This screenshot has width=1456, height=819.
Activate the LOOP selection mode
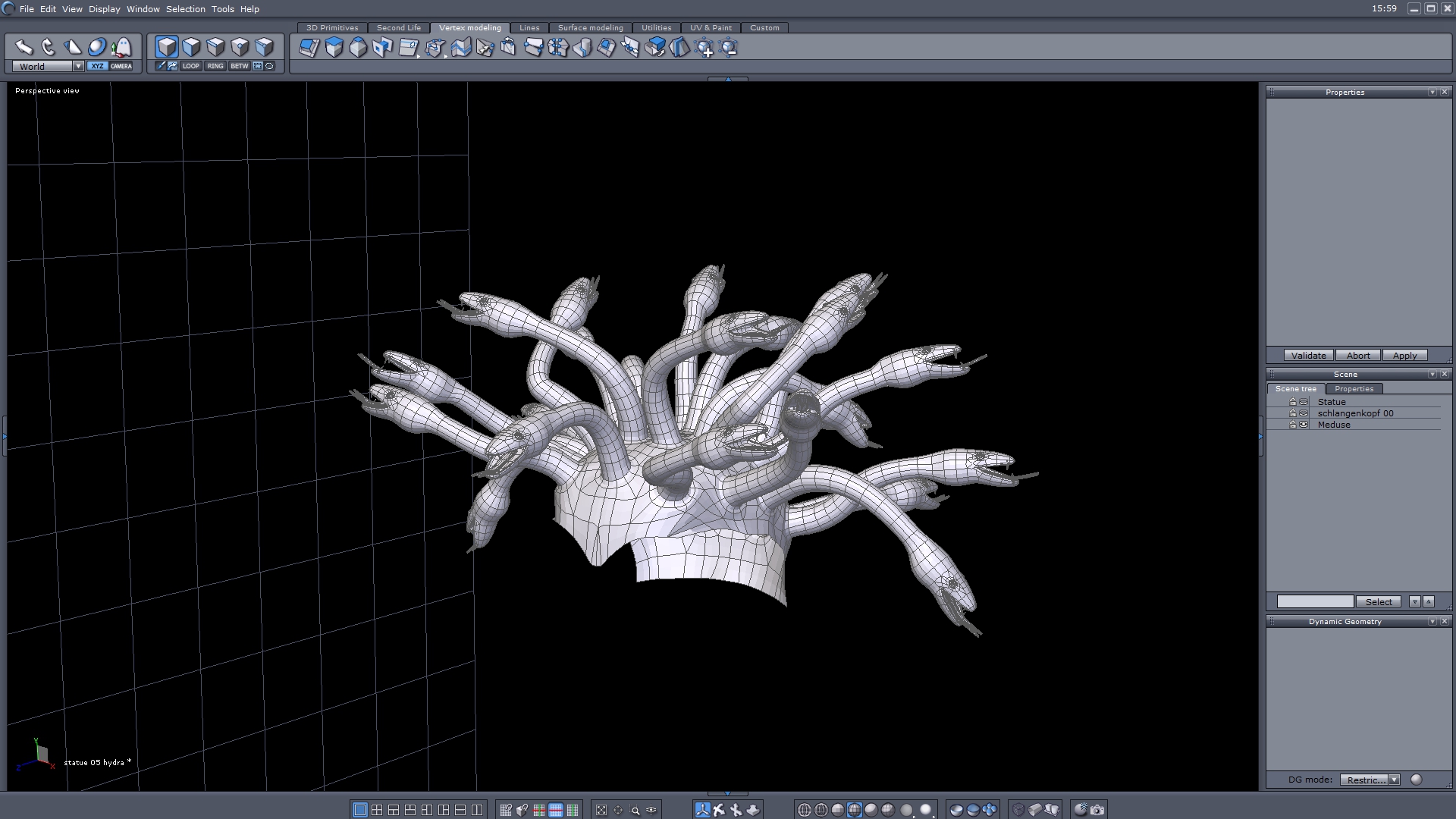click(190, 66)
